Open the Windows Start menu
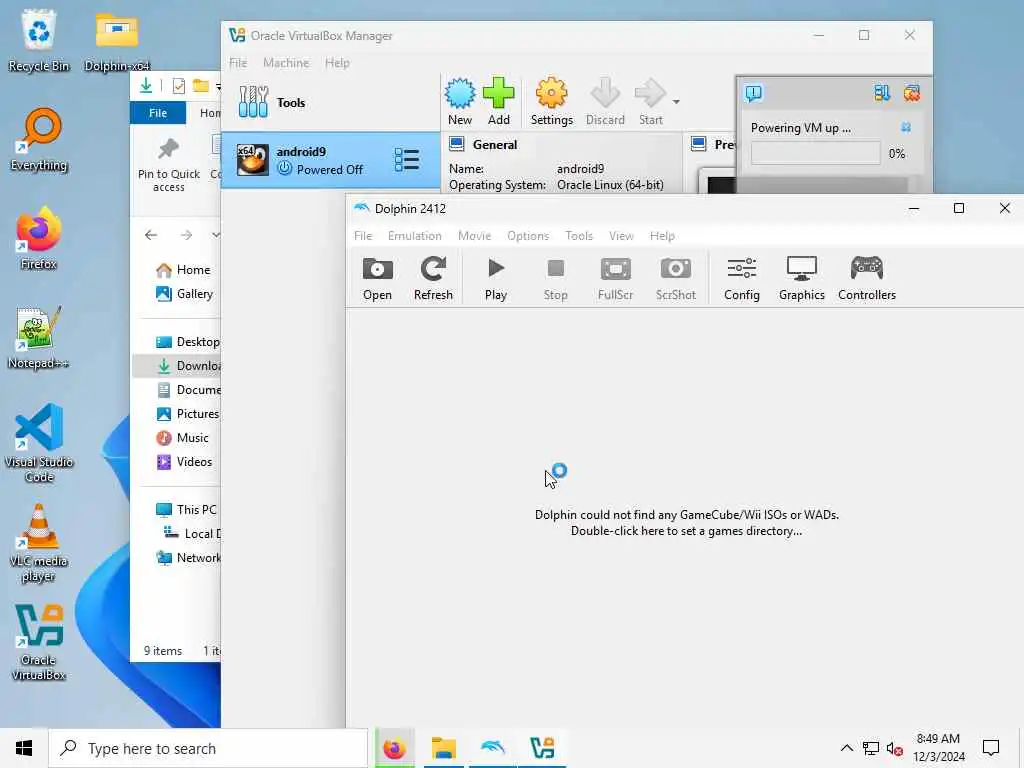 pos(24,748)
